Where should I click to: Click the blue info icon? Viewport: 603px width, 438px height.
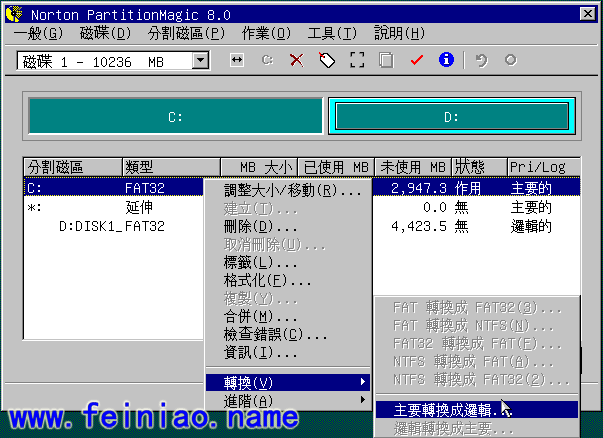pos(446,60)
